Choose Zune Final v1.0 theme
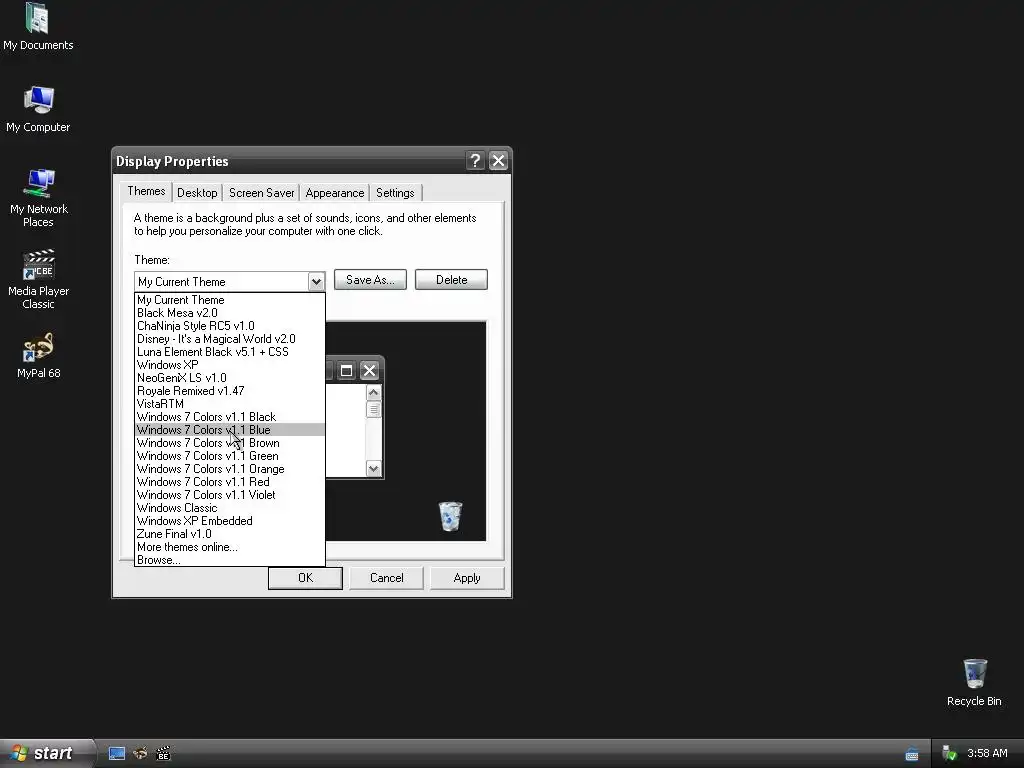The image size is (1024, 768). [x=230, y=534]
